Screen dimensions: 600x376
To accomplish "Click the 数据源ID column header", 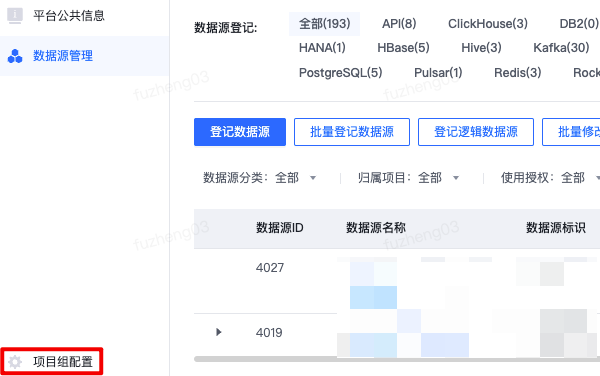I will [x=280, y=228].
